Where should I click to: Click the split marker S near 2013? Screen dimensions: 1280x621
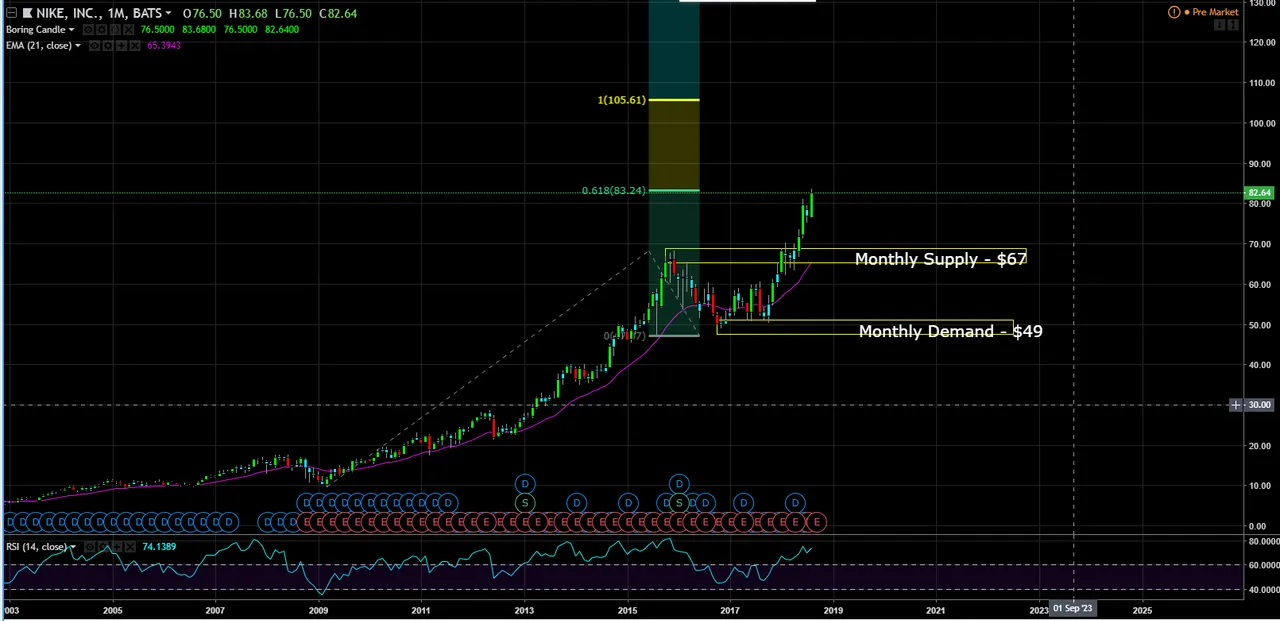(x=524, y=502)
